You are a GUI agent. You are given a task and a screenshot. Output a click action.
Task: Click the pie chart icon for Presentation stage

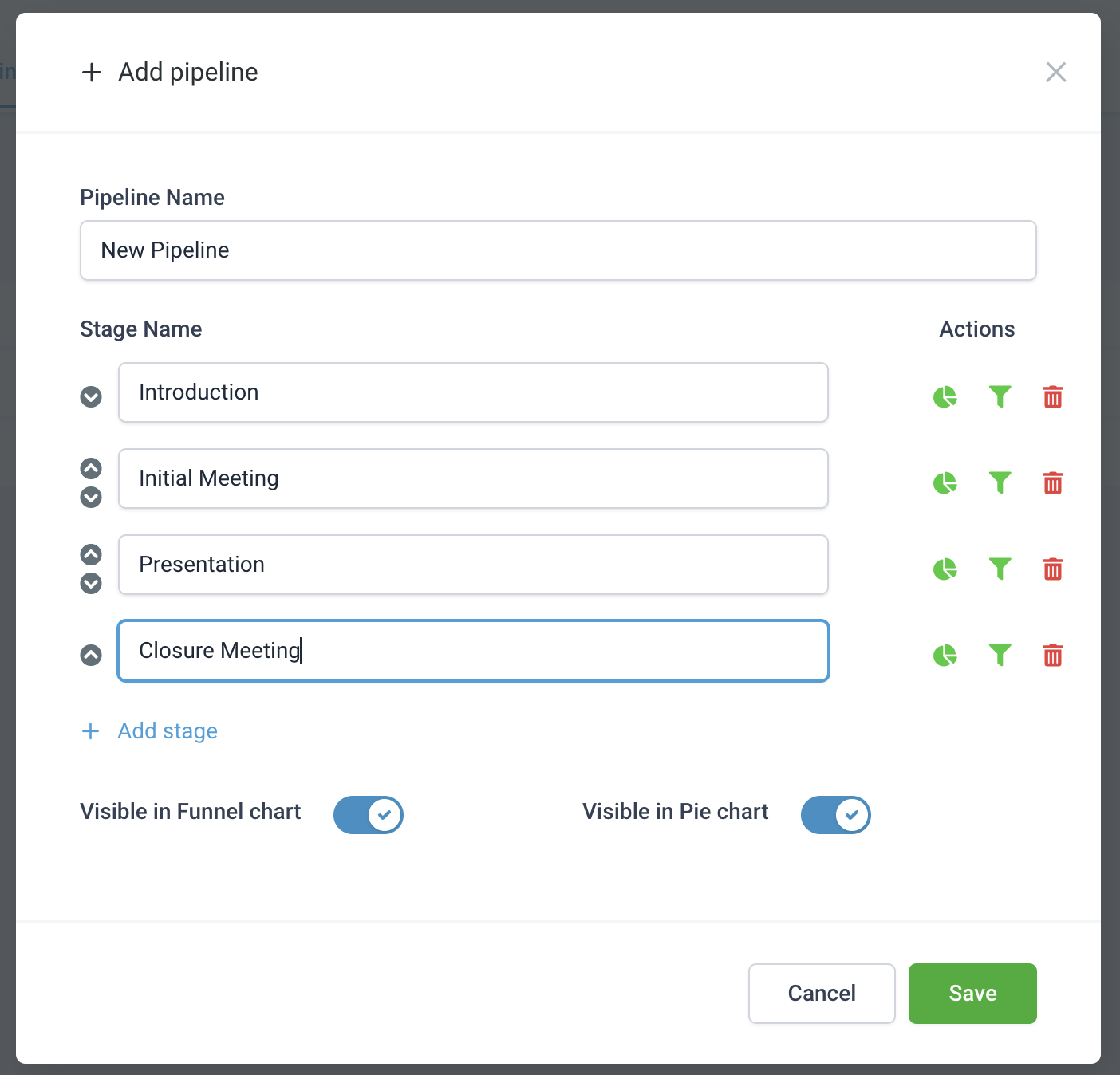[945, 569]
